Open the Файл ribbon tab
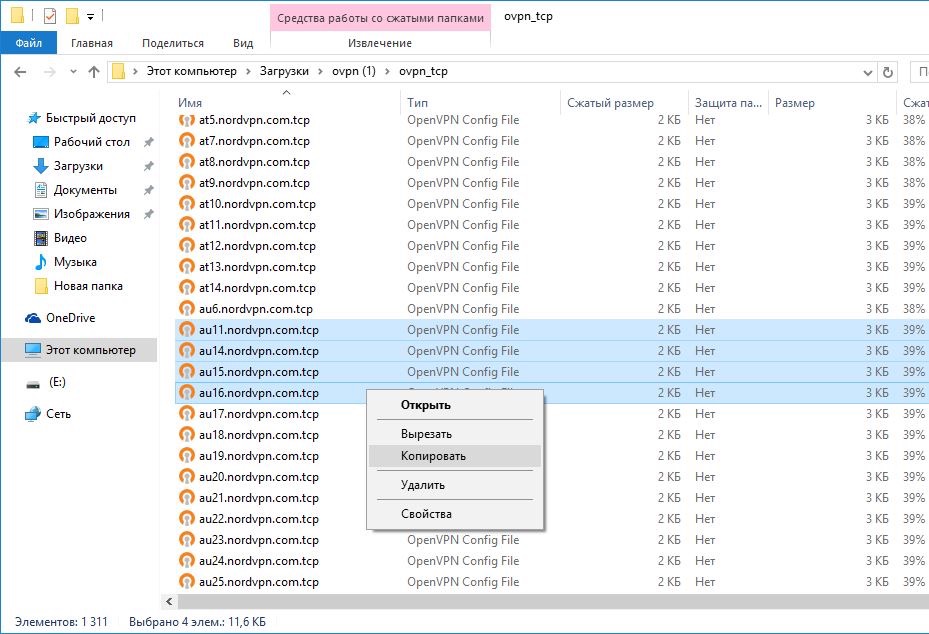929x634 pixels. 27,43
